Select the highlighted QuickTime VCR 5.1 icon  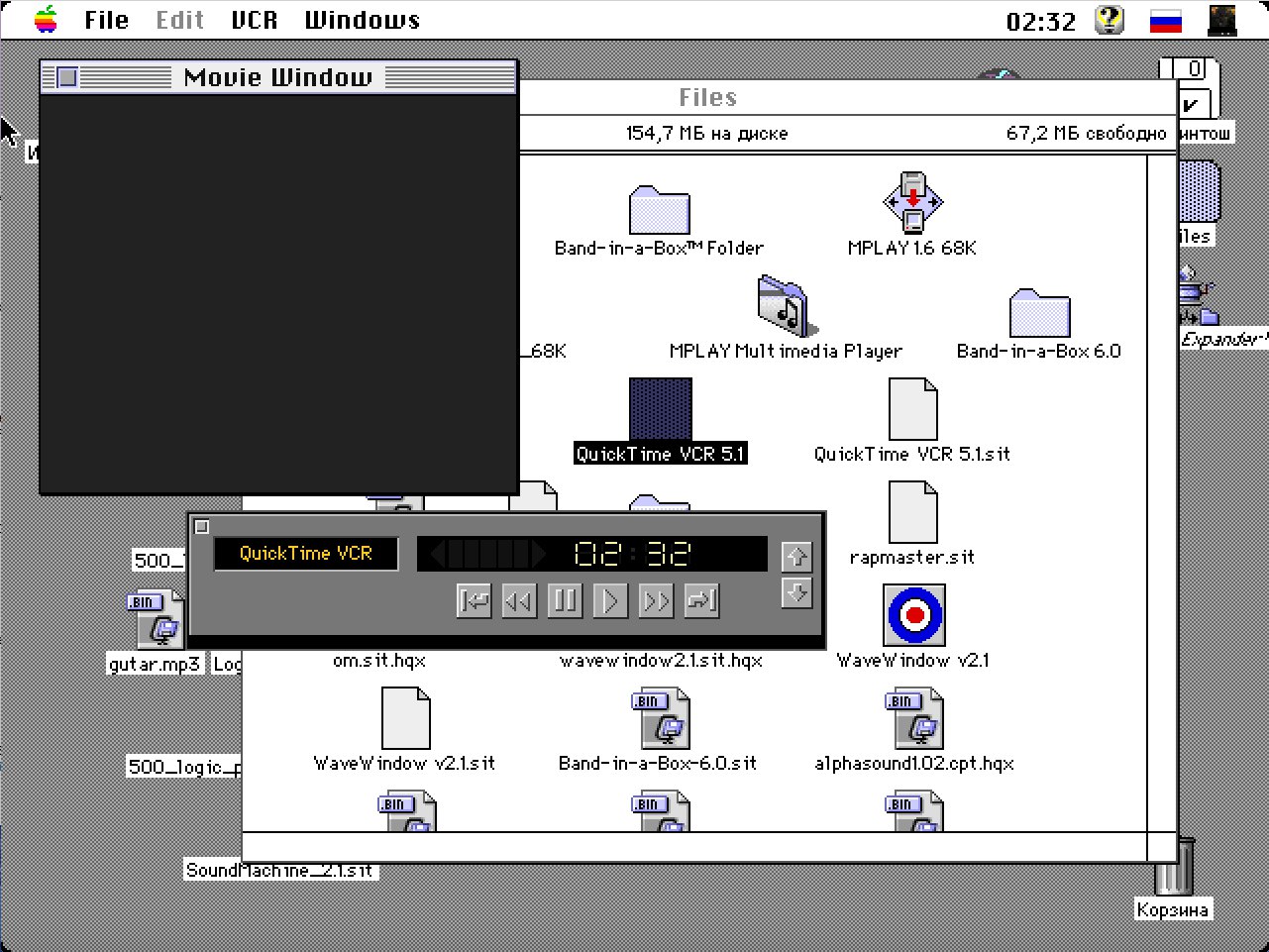[x=661, y=409]
